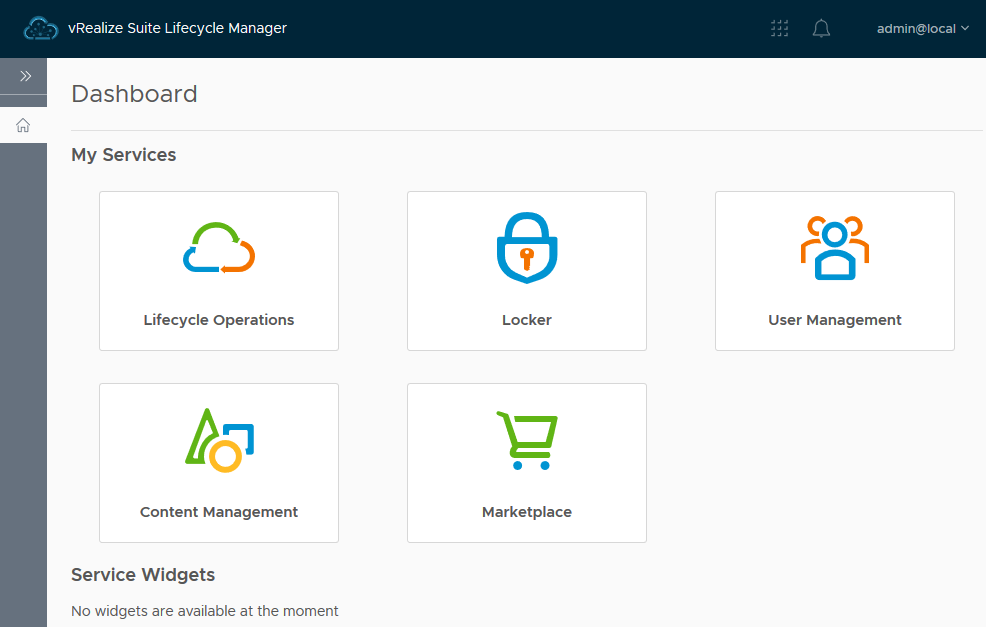986x627 pixels.
Task: Go to Home via sidebar house icon
Action: 23,125
